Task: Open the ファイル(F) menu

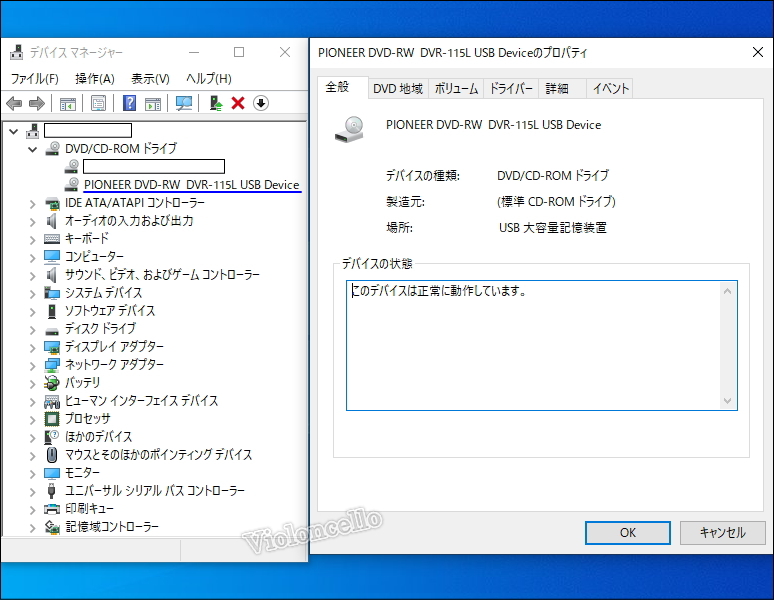Action: click(35, 78)
